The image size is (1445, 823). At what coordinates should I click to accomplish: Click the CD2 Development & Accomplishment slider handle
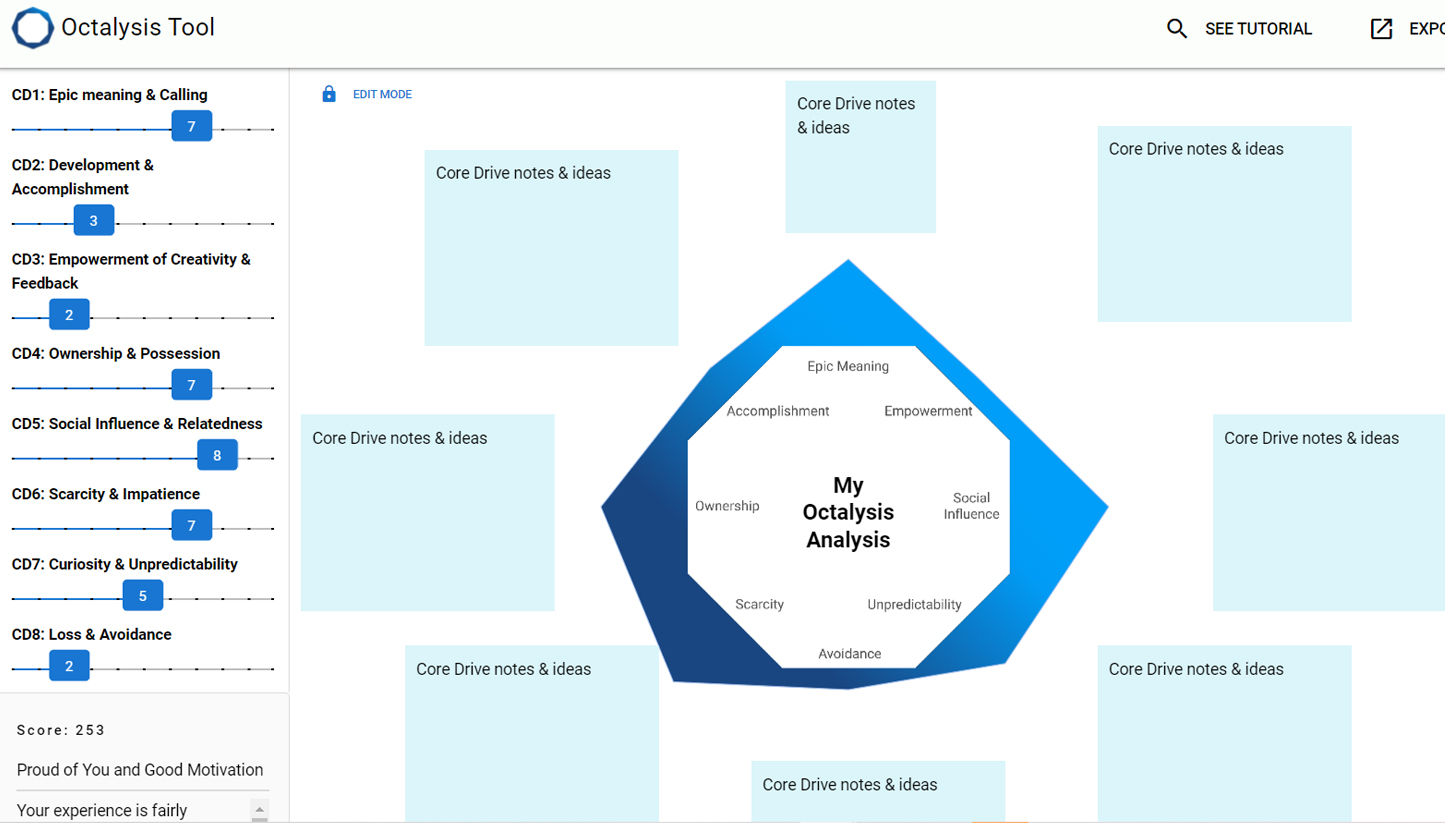[94, 220]
